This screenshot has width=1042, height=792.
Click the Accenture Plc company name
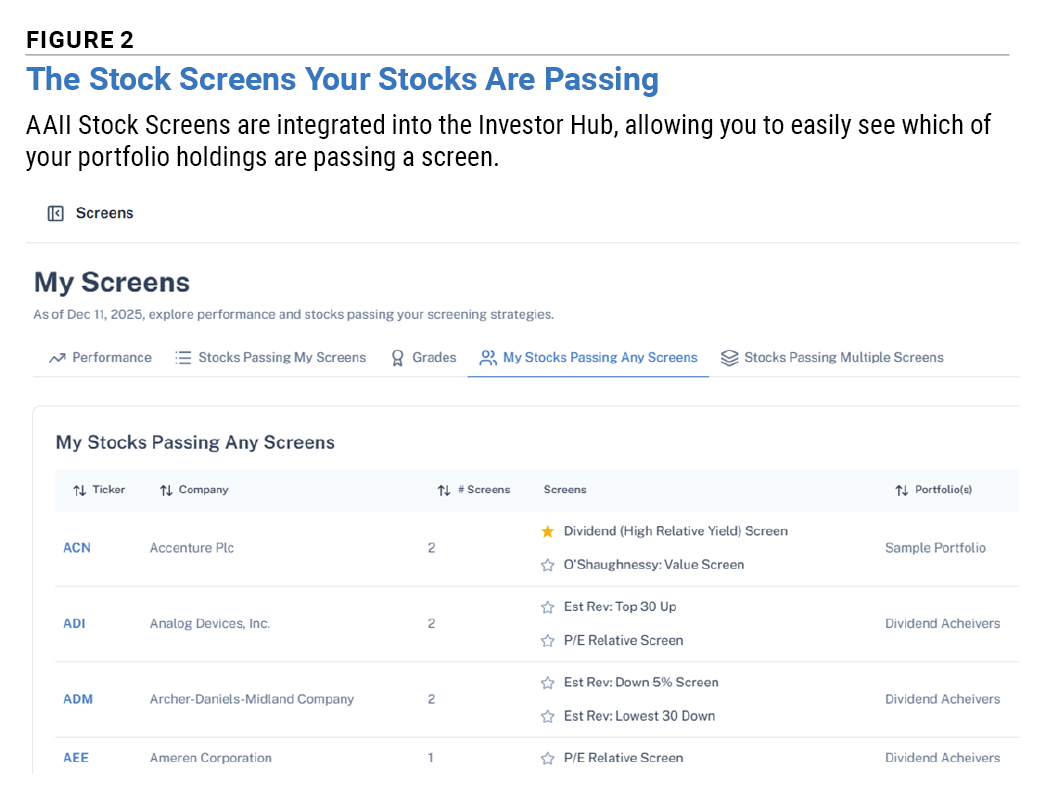(192, 548)
